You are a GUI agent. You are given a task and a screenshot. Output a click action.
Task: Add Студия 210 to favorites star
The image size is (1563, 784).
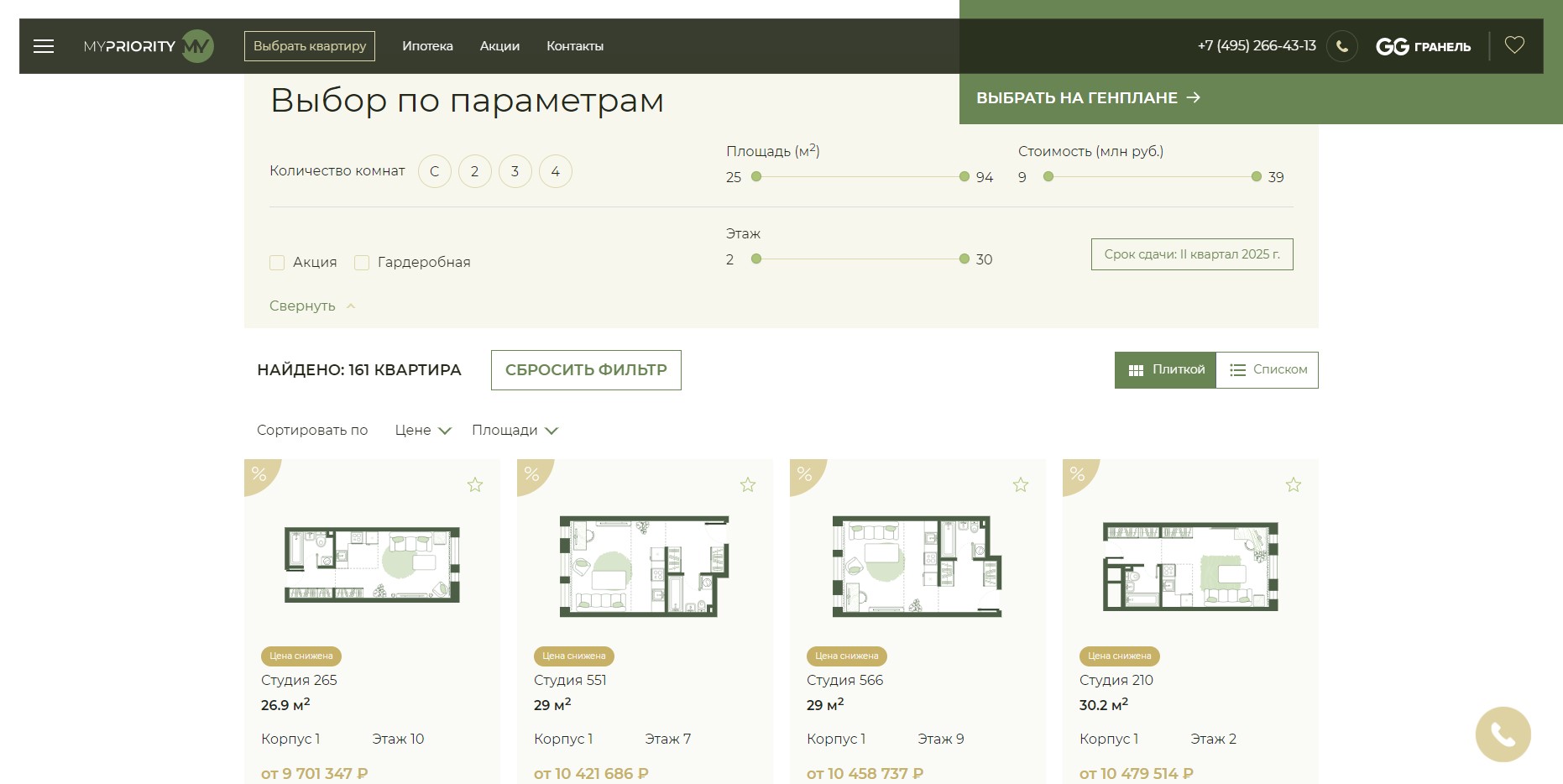point(1294,484)
